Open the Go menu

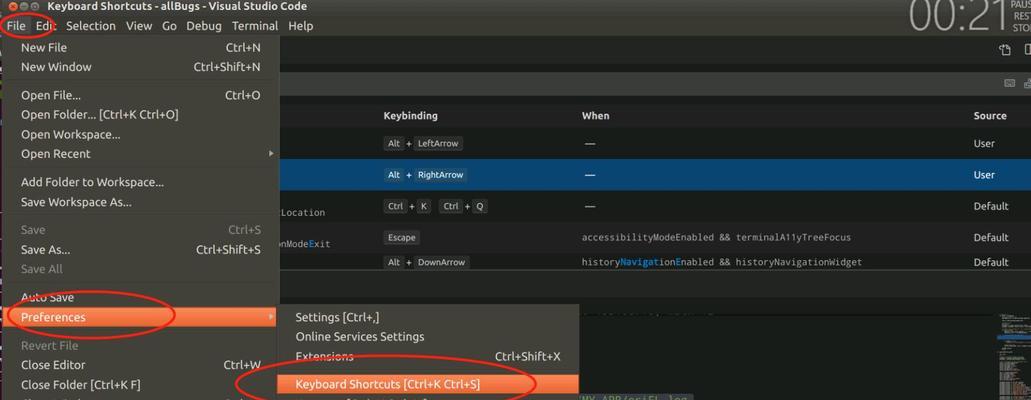tap(170, 26)
